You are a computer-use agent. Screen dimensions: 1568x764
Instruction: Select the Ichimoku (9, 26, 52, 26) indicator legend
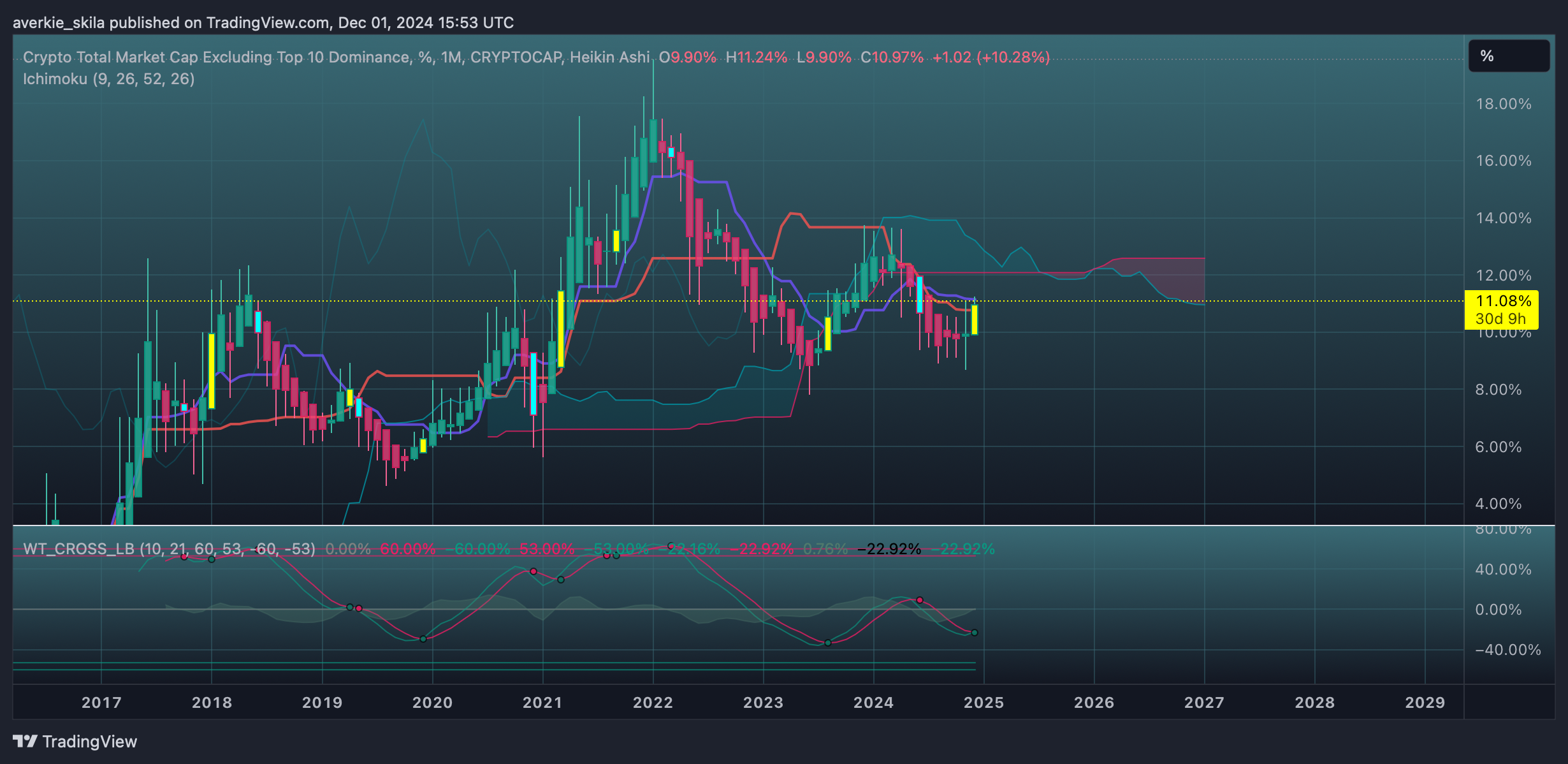tap(109, 79)
